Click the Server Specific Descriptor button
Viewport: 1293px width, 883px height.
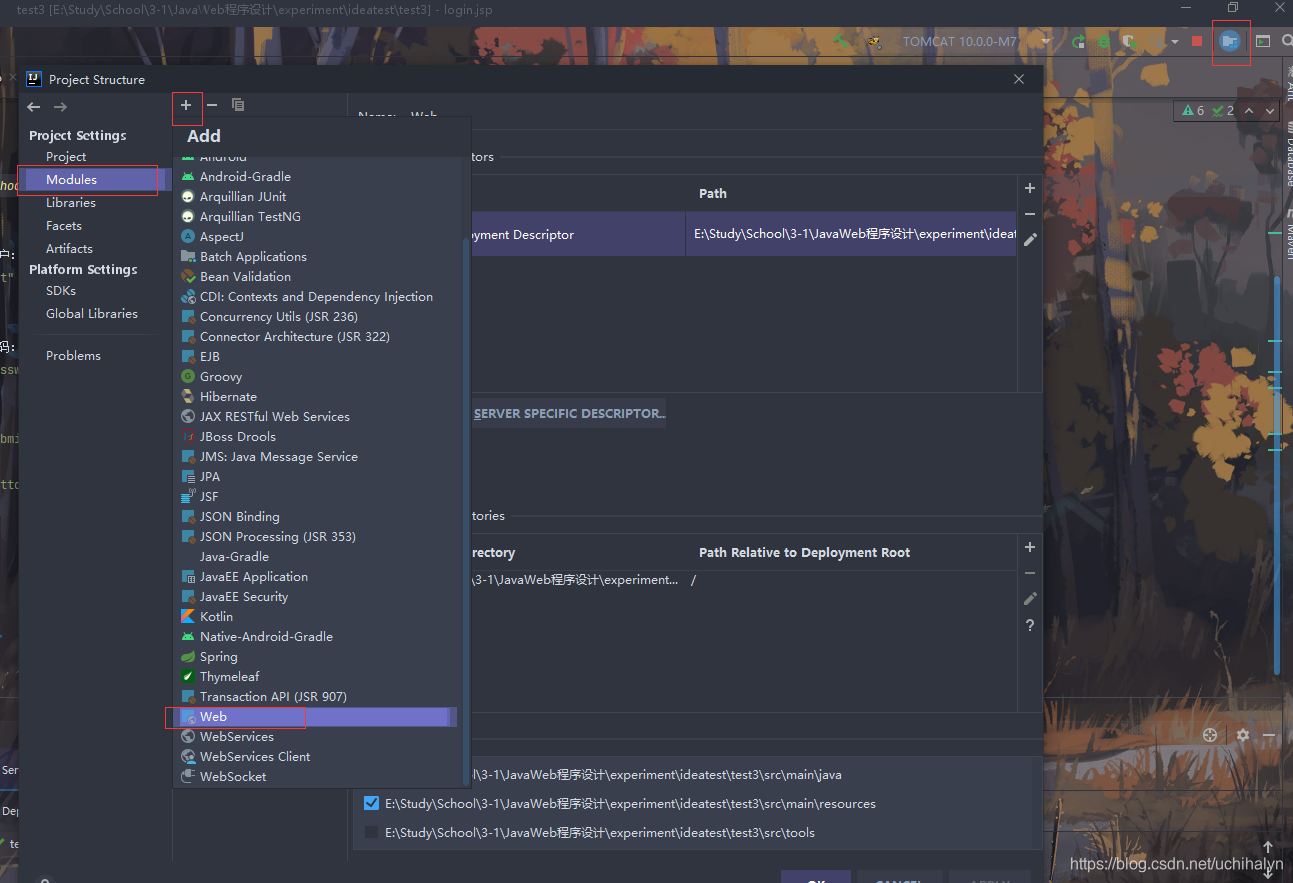569,413
